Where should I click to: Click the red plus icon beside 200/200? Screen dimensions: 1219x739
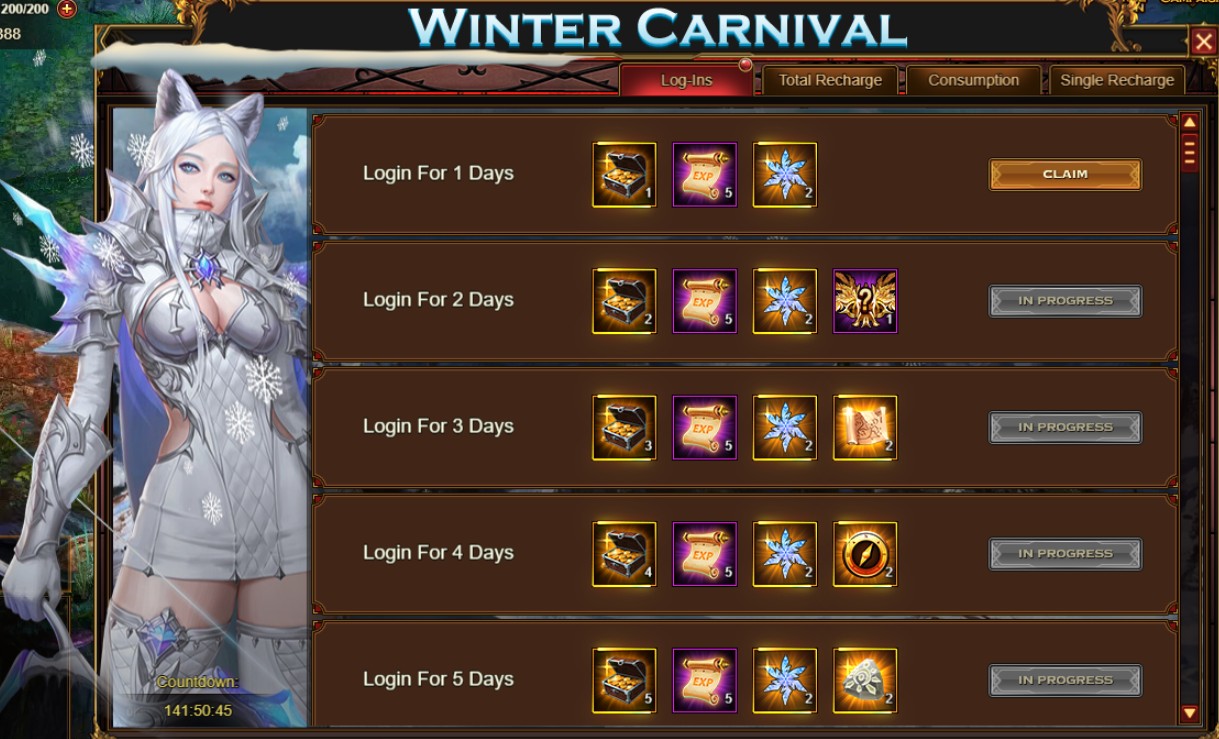(67, 9)
